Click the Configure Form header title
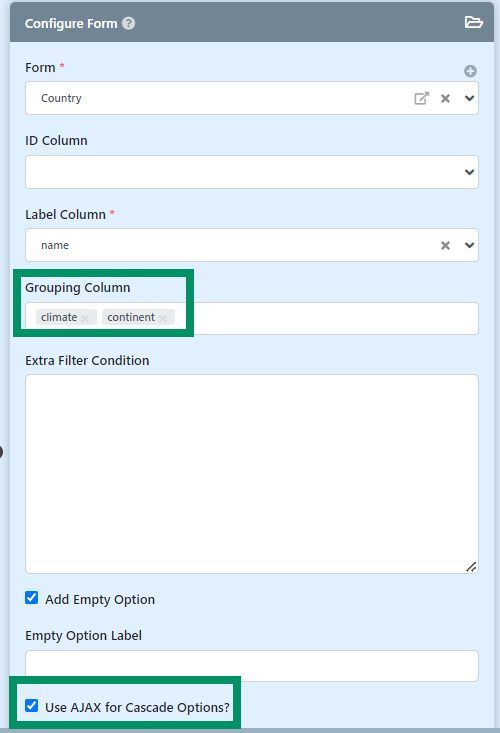 [71, 23]
